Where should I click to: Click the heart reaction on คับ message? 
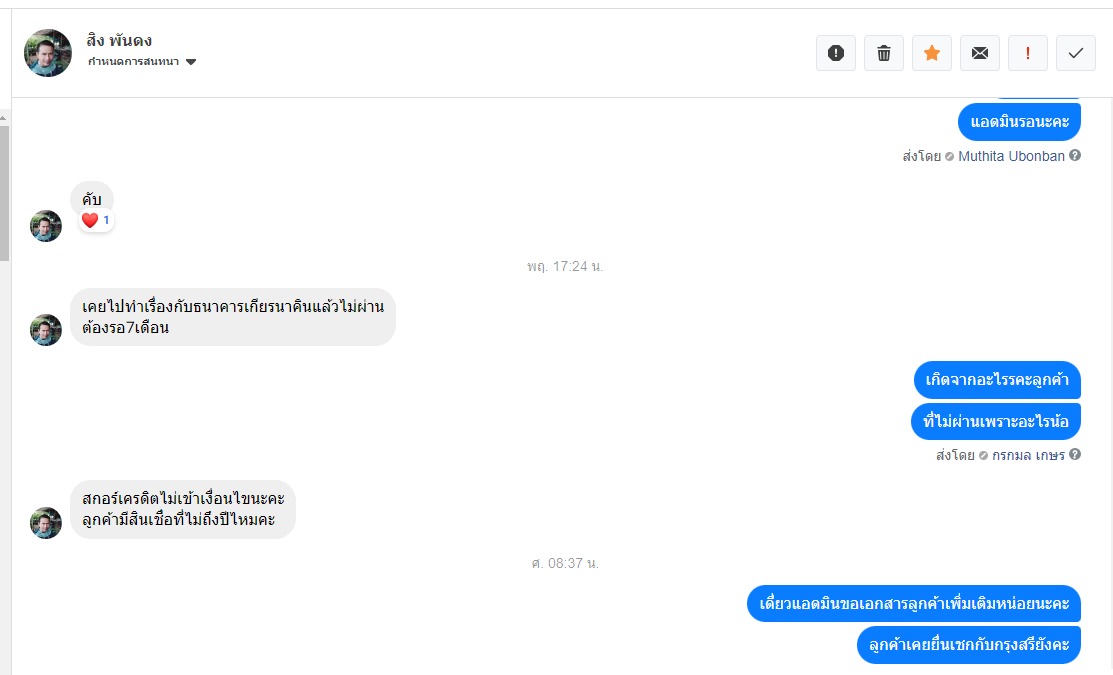[89, 220]
